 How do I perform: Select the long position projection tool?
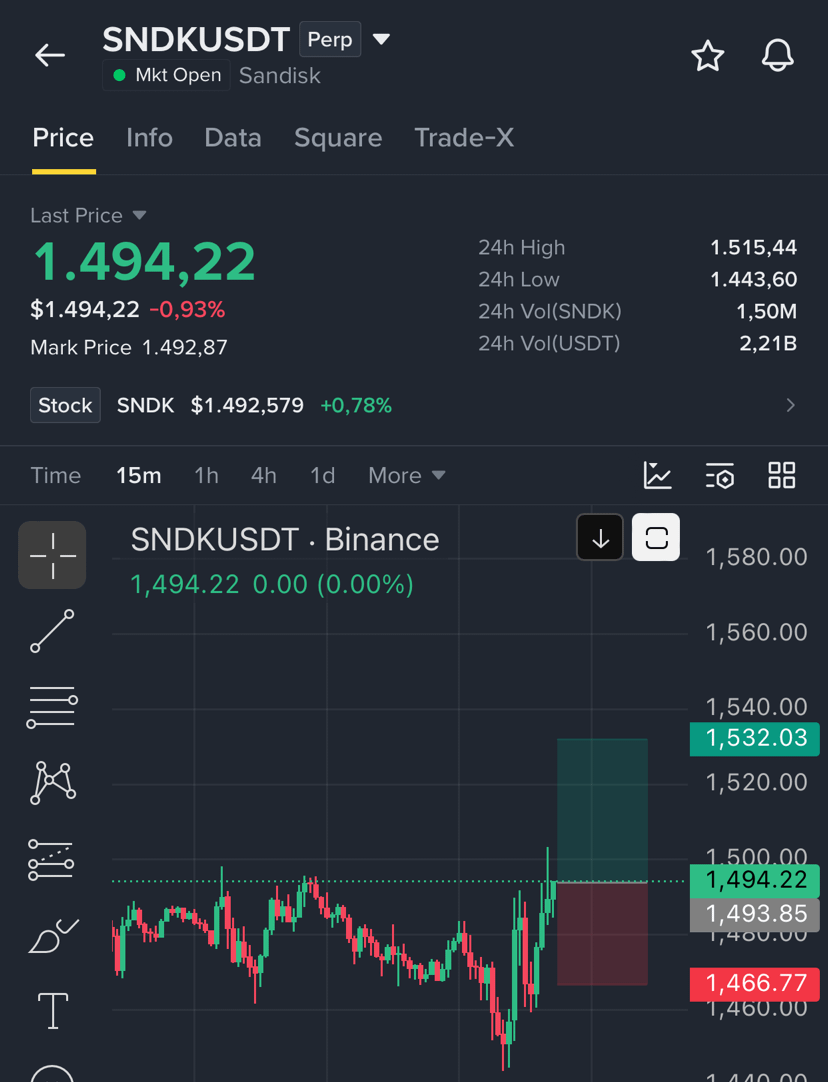pyautogui.click(x=51, y=860)
